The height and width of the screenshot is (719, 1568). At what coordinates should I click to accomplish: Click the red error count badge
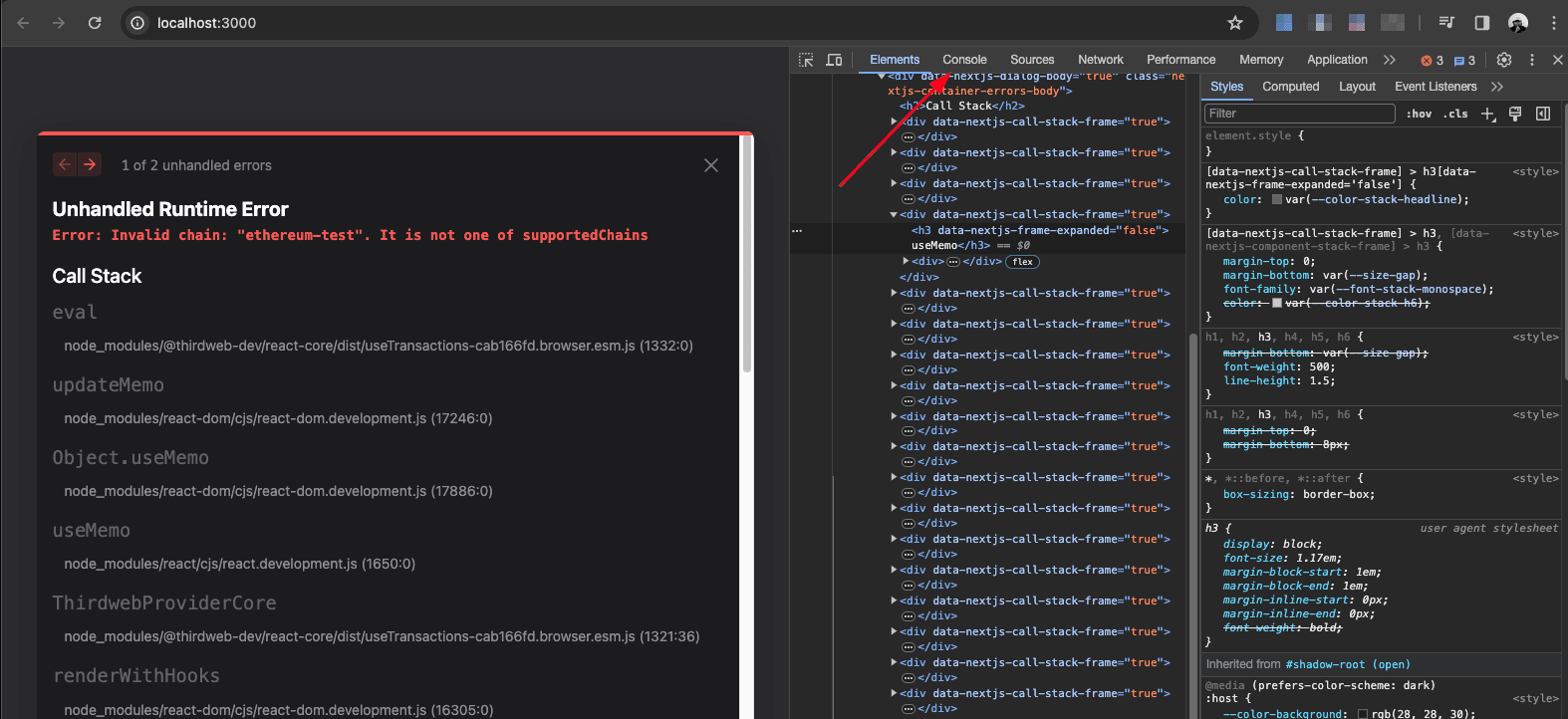tap(1432, 61)
